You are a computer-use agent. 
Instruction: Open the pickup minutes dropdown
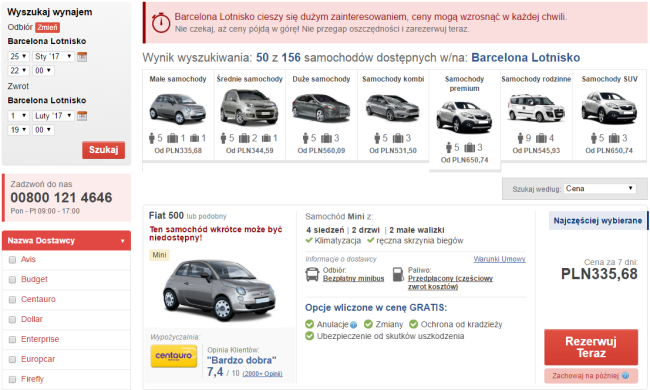(x=44, y=70)
